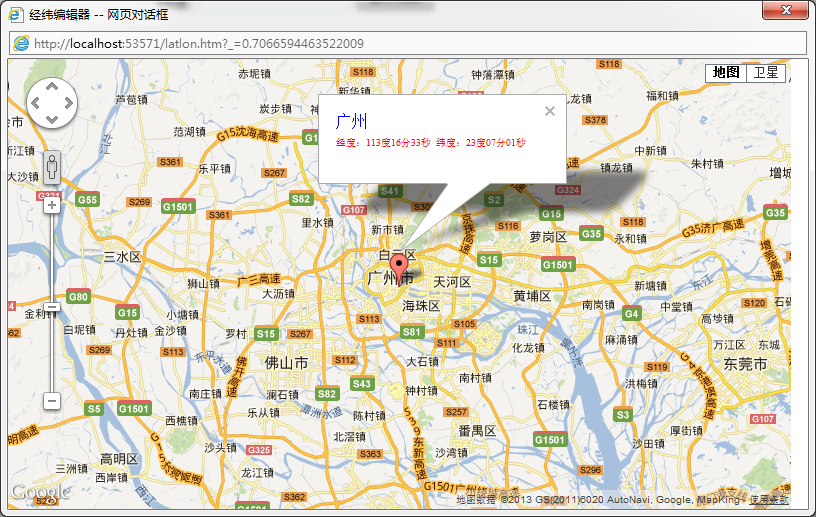Click the G107 shield near 厚街镇
This screenshot has height=517, width=816.
pos(763,419)
